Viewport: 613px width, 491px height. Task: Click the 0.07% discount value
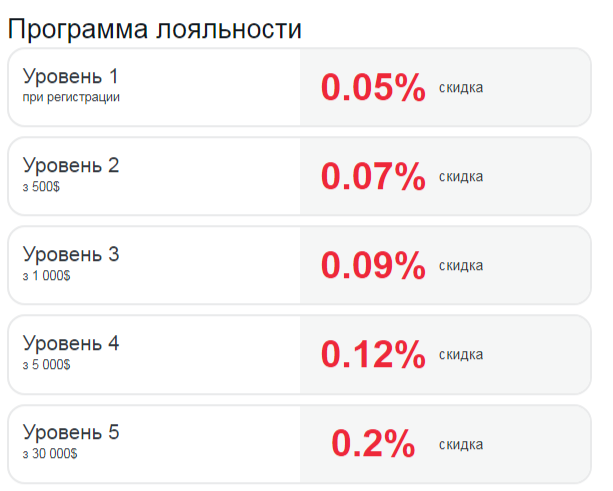click(x=373, y=176)
